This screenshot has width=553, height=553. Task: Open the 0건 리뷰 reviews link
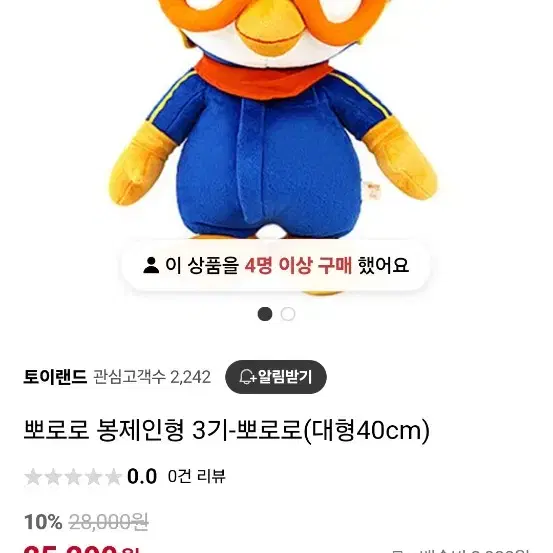196,476
